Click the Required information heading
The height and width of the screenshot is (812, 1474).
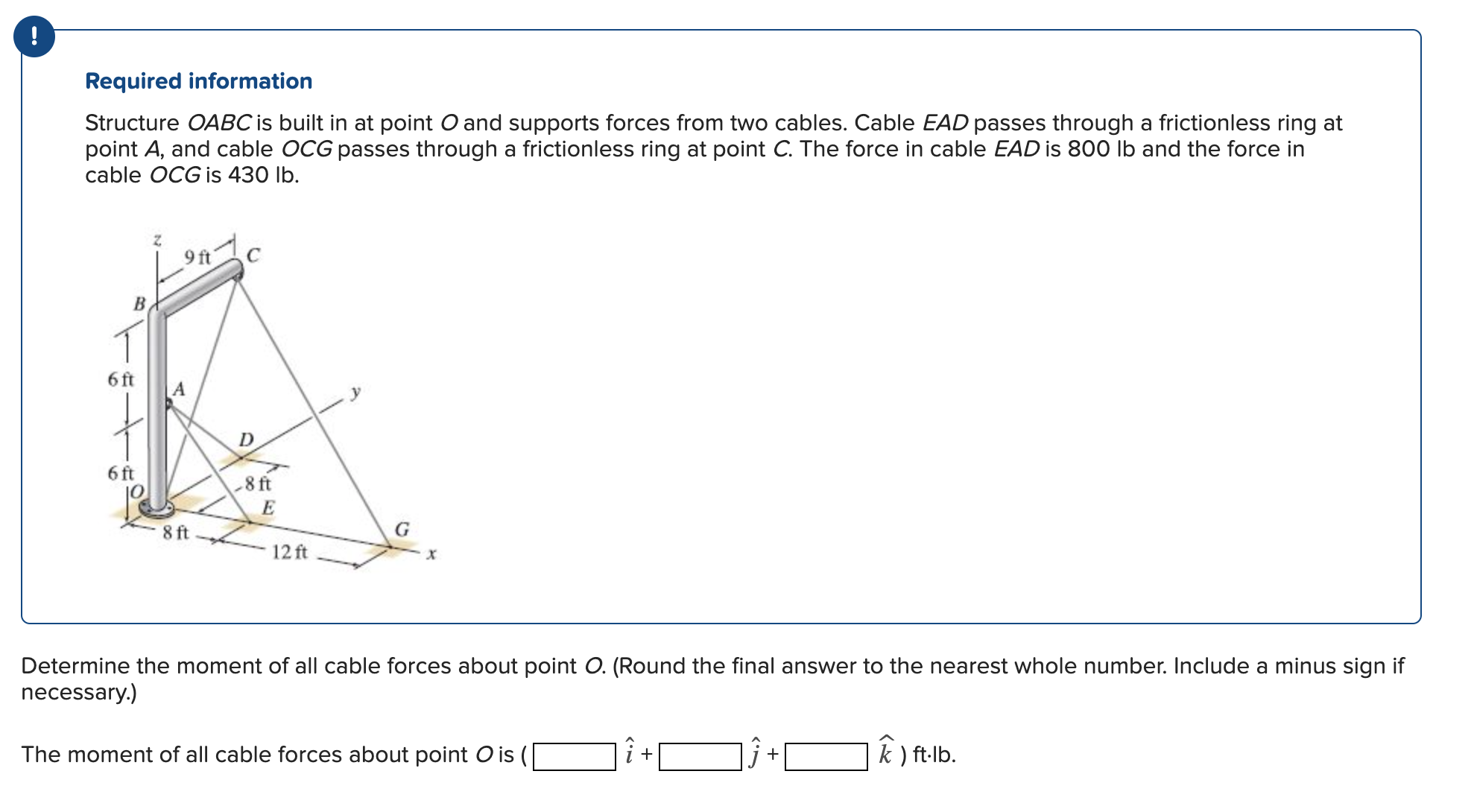click(x=198, y=80)
